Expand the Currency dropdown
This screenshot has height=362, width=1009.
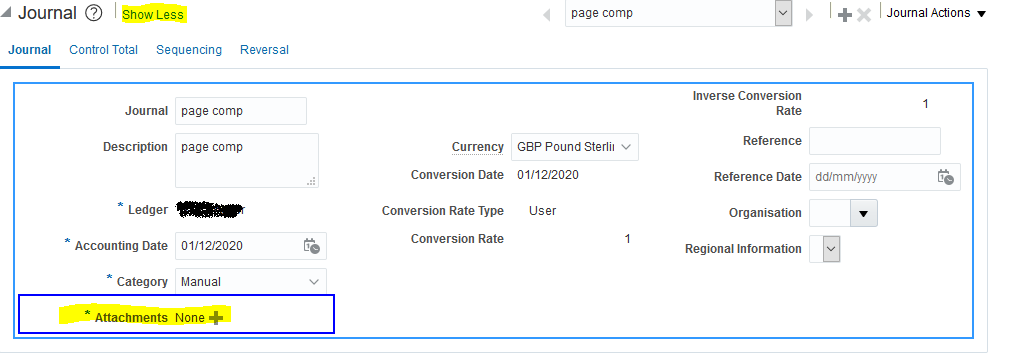[x=626, y=147]
